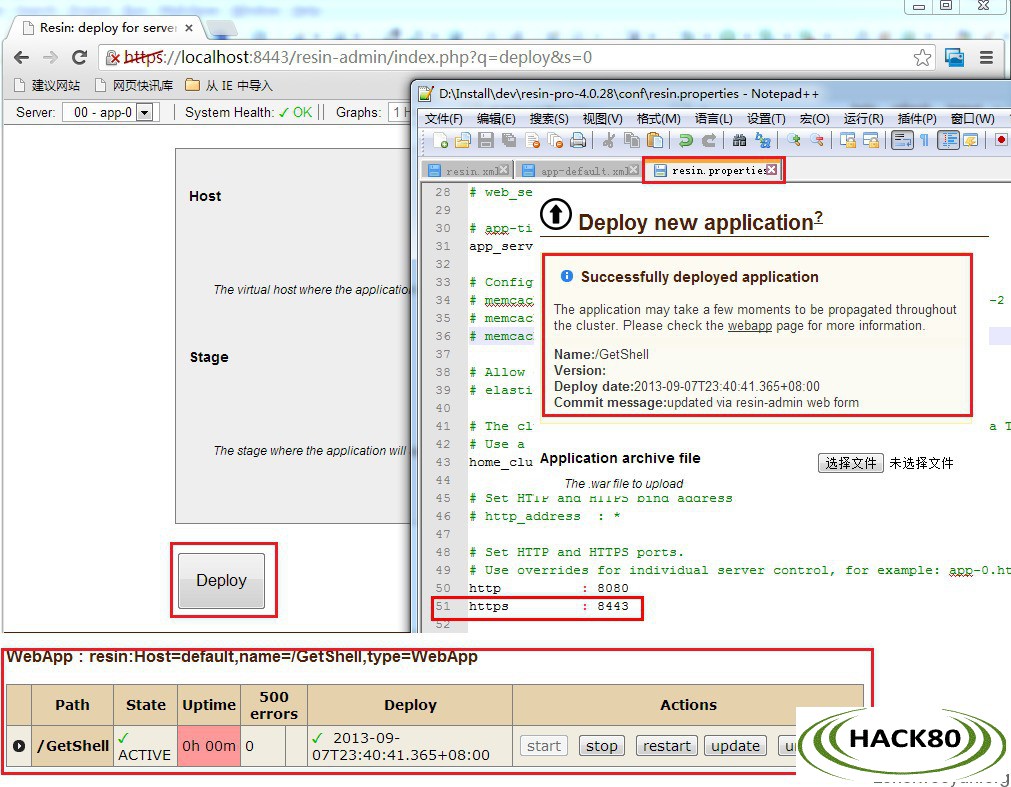The width and height of the screenshot is (1011, 787).
Task: Zoom in using Notepad++ toolbar icon
Action: tap(794, 140)
